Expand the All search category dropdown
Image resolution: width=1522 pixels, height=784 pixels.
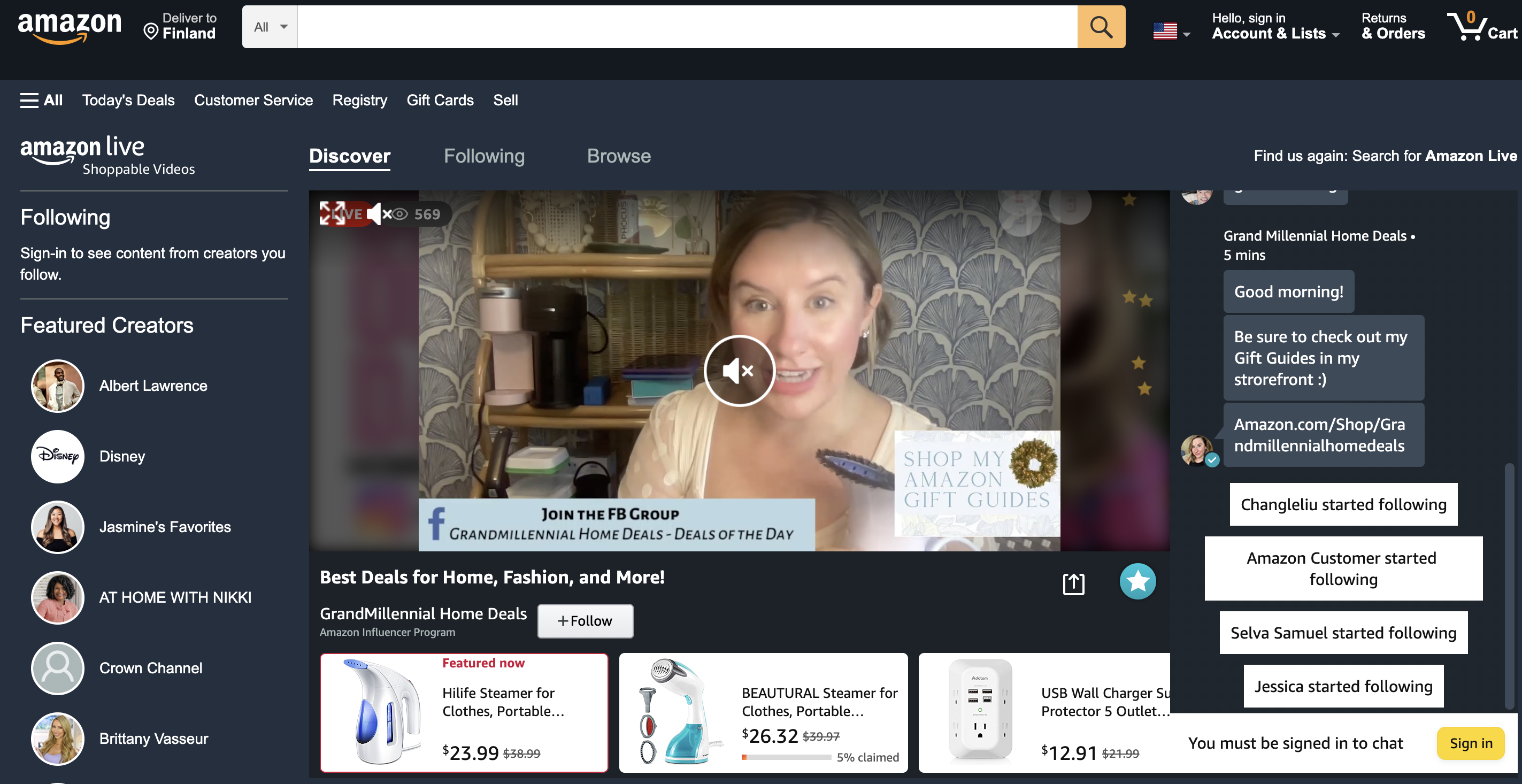[x=270, y=27]
